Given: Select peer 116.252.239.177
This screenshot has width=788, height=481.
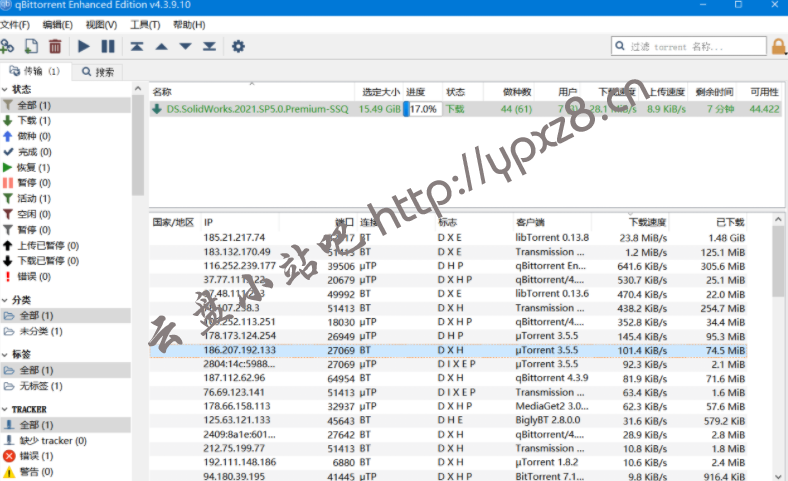Looking at the screenshot, I should [x=448, y=266].
